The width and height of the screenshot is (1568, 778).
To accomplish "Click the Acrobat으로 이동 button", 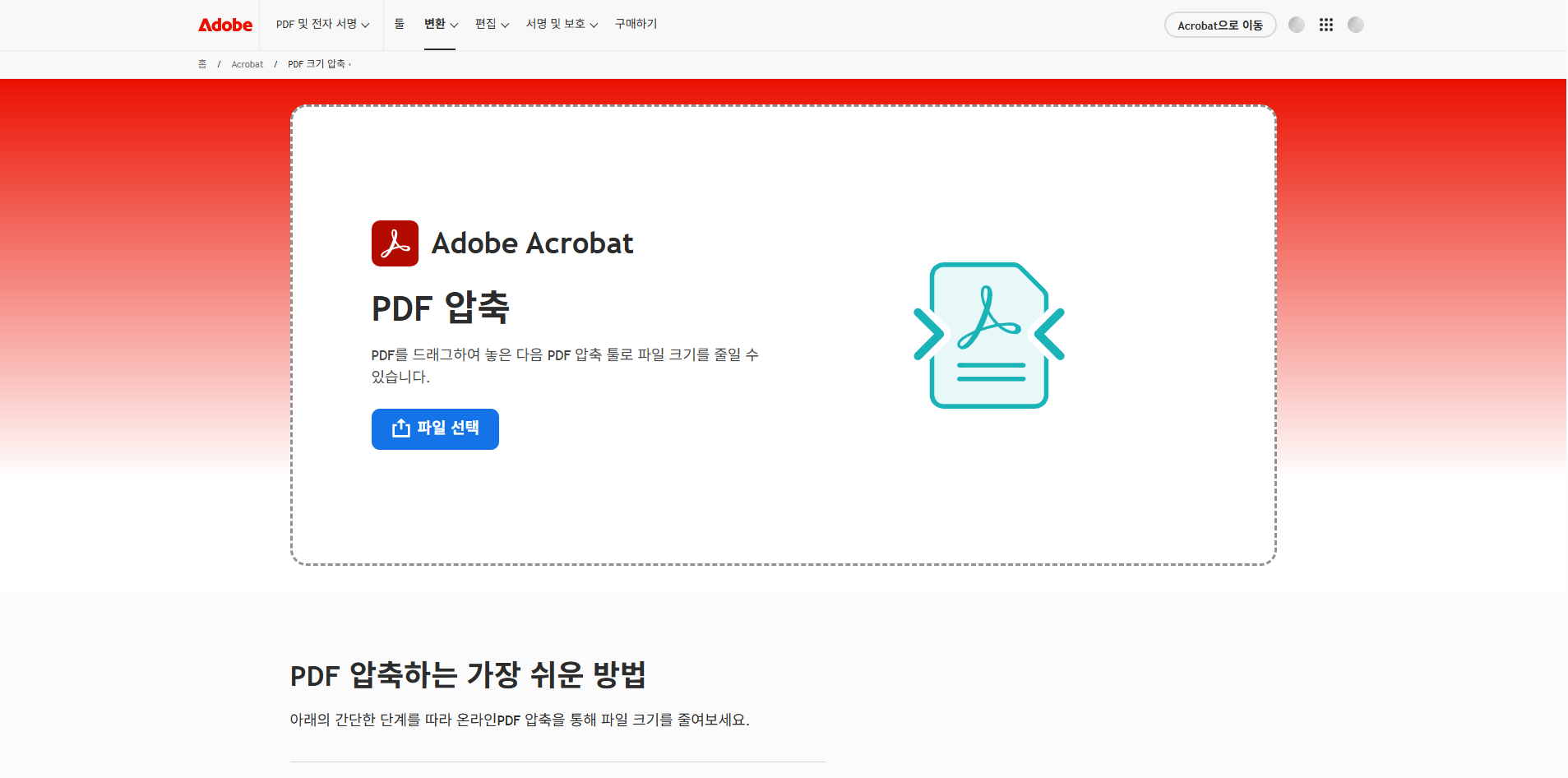I will tap(1220, 25).
